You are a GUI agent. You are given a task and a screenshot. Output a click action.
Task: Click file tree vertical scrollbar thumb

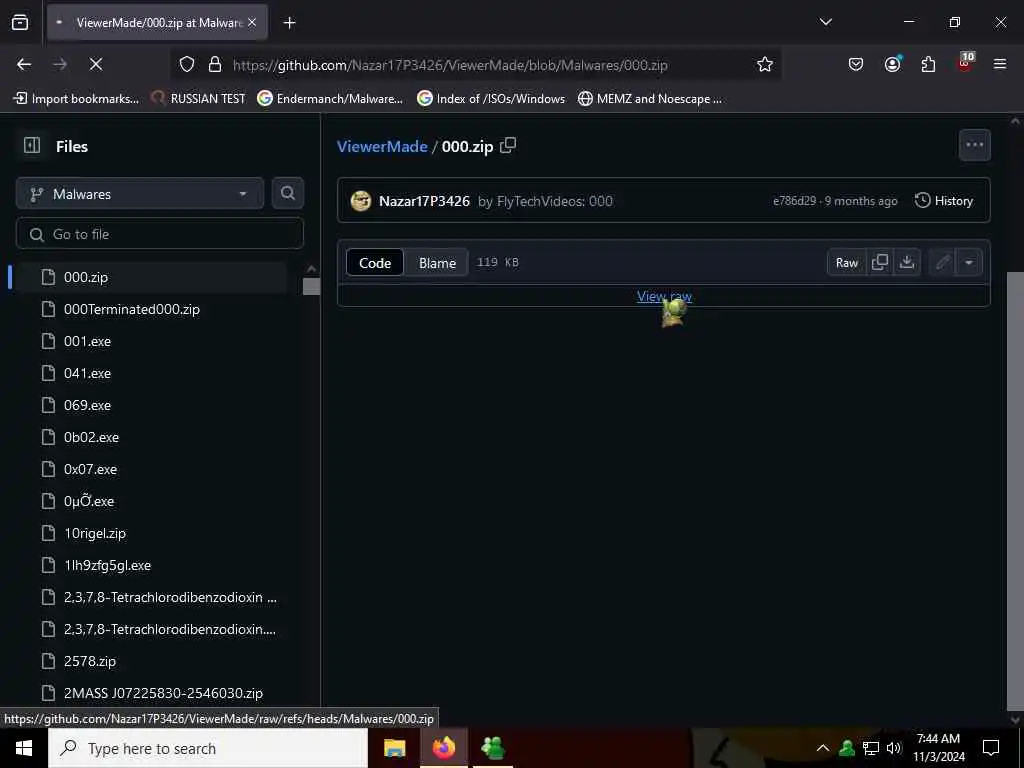tap(312, 286)
